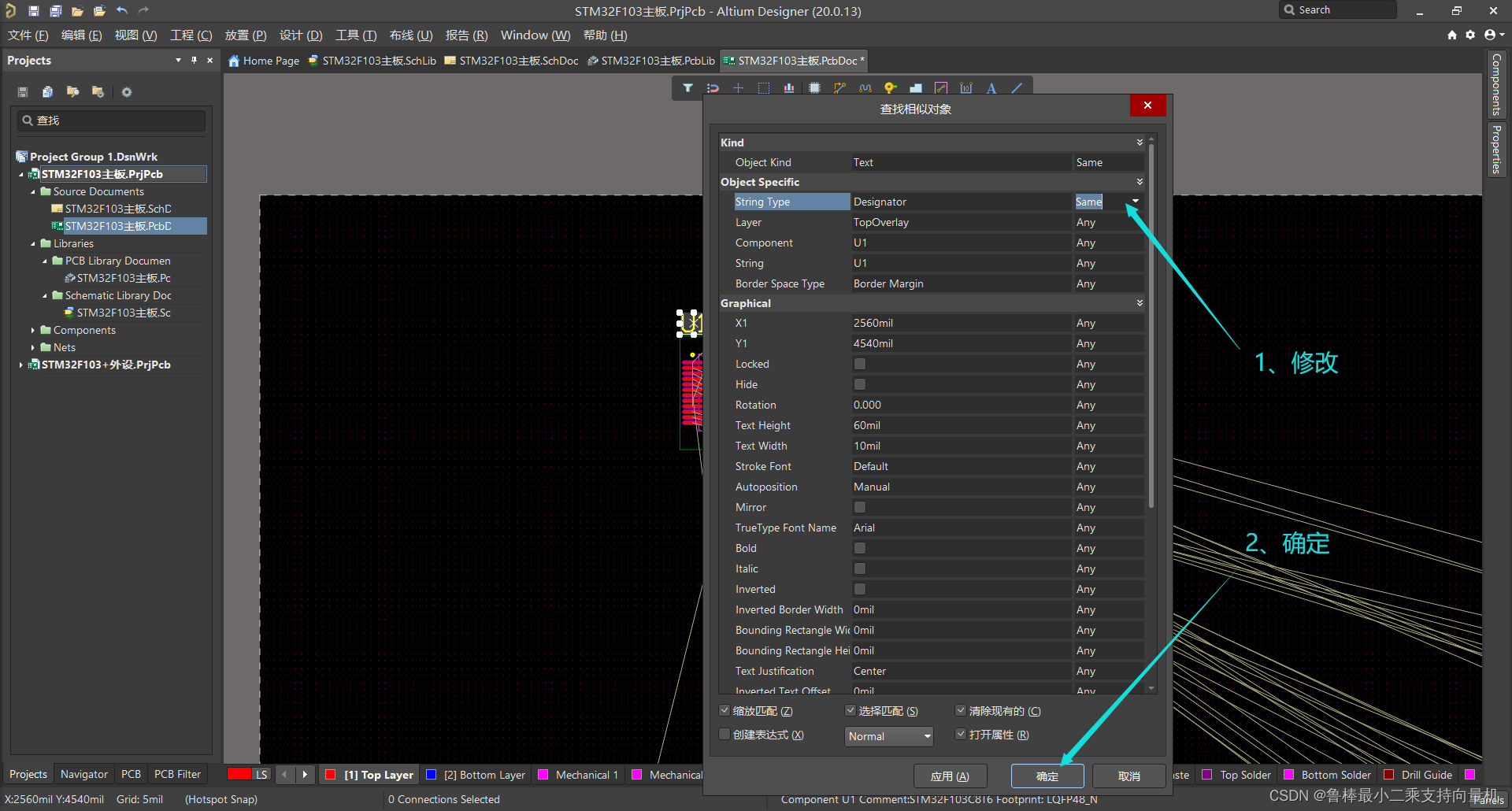The image size is (1512, 811).
Task: Click the Save All icon in title bar
Action: click(x=55, y=11)
